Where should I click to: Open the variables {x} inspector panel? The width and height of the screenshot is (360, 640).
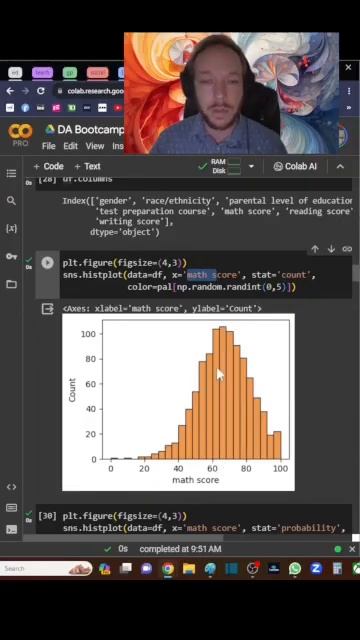11,228
